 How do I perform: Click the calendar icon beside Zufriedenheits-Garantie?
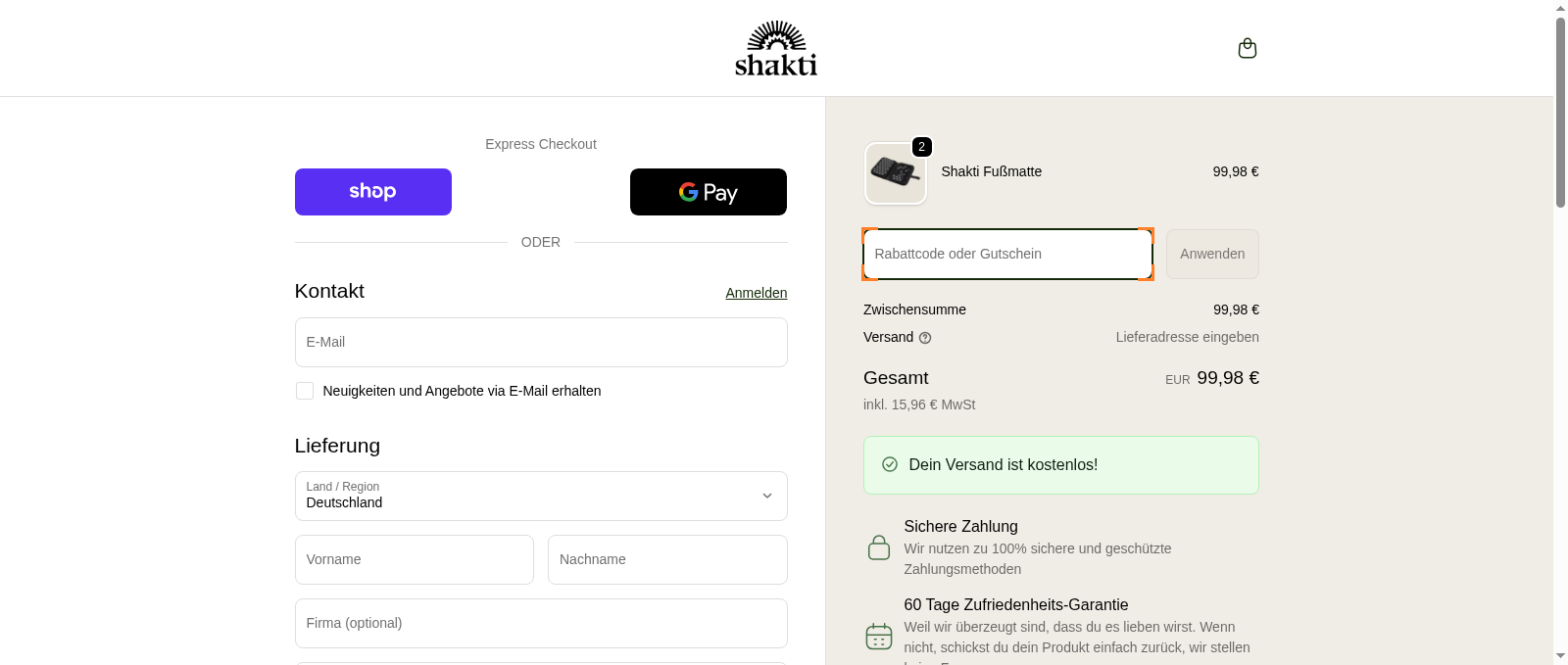coord(878,636)
